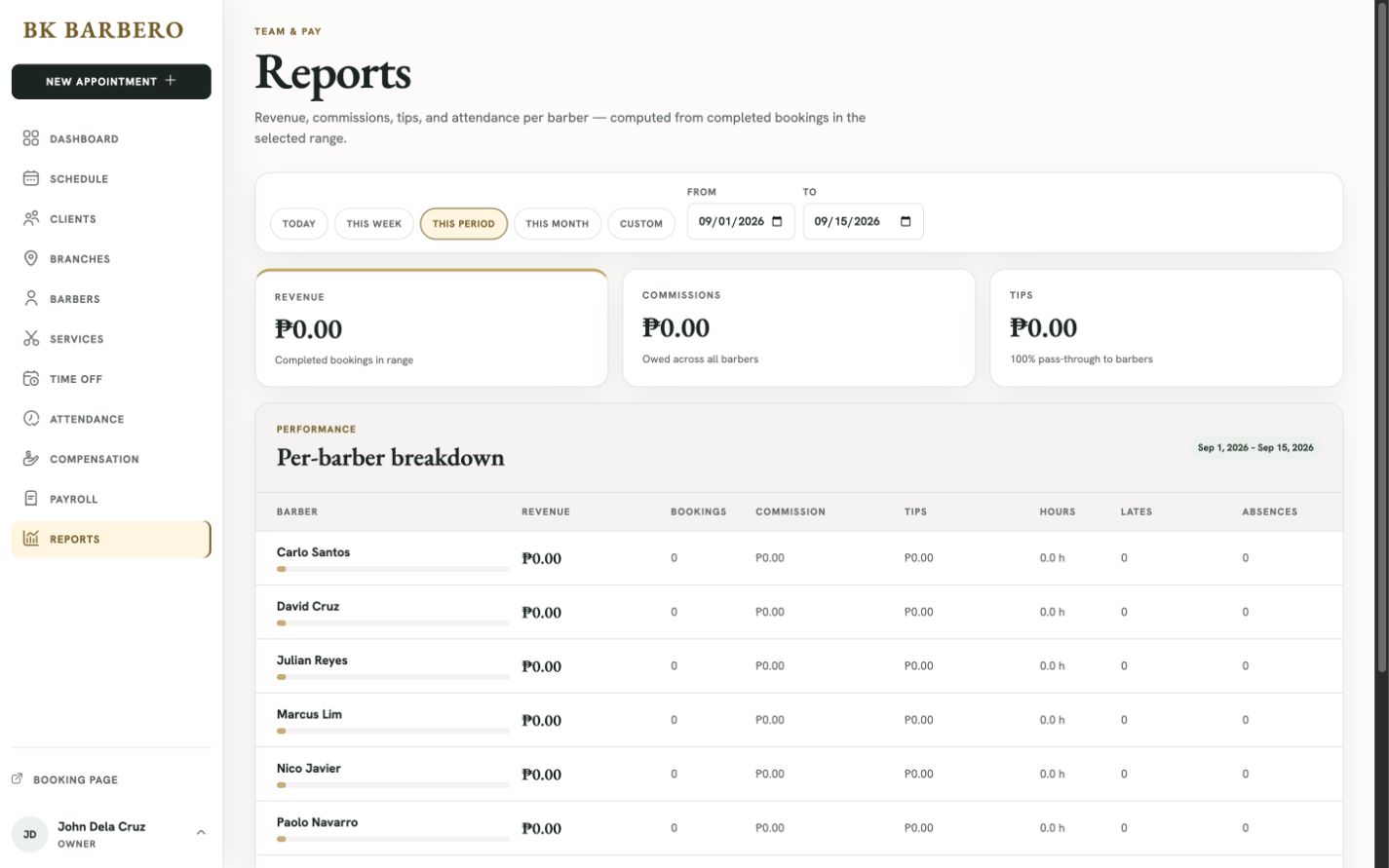Click the New Appointment button
This screenshot has height=868, width=1389.
[111, 82]
